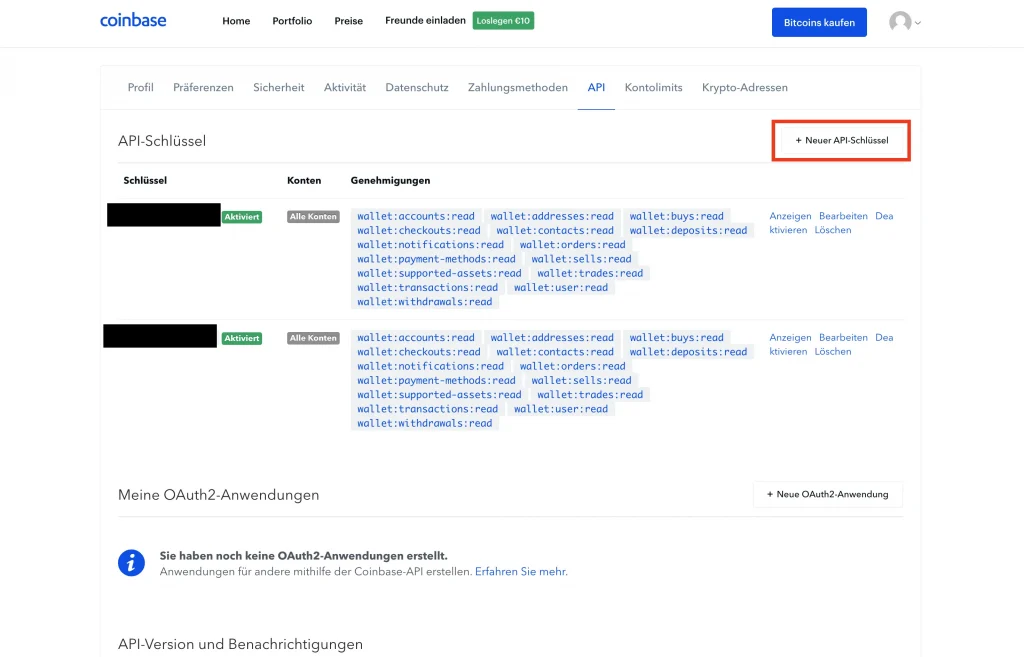The width and height of the screenshot is (1024, 657).
Task: Go to the Kontolimits tab
Action: pyautogui.click(x=653, y=88)
